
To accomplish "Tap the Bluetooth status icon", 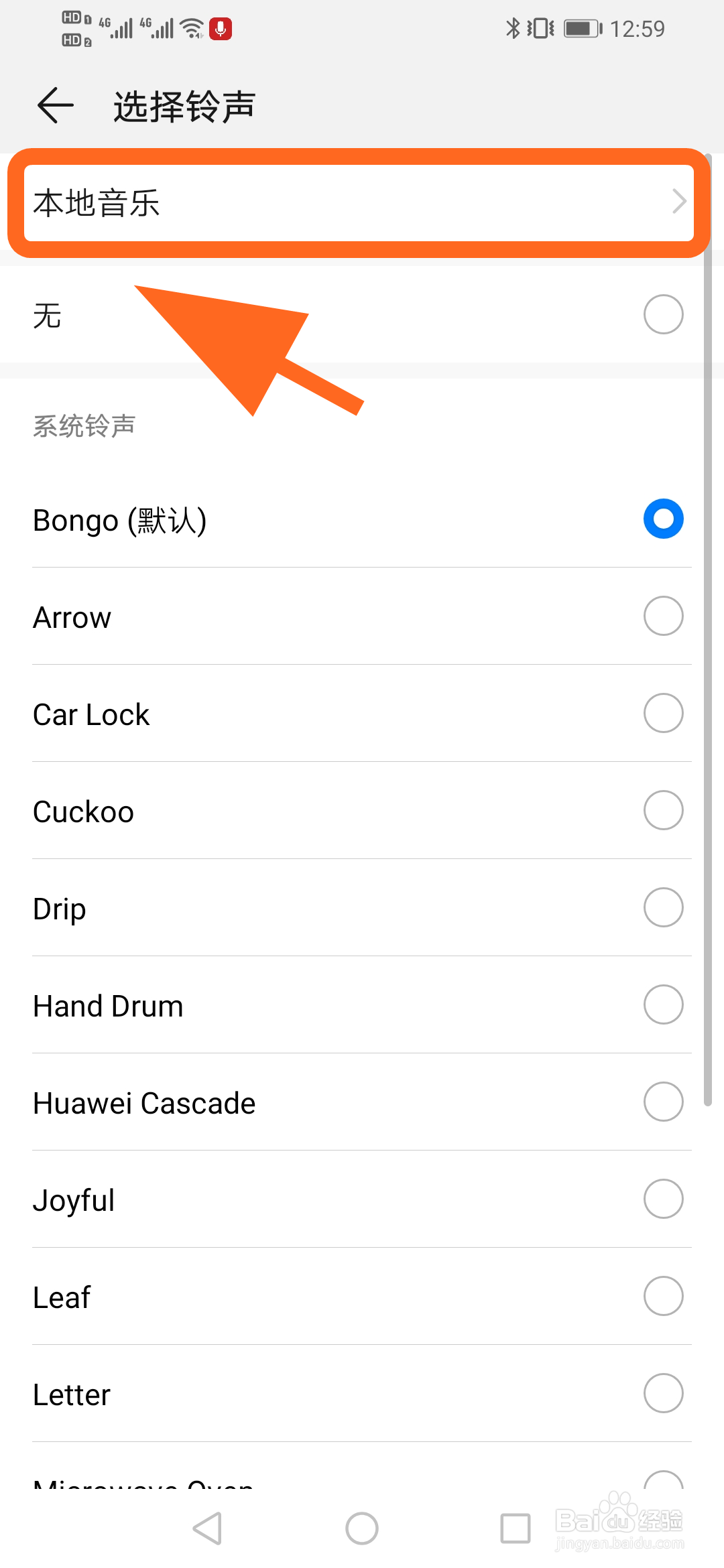I will tap(513, 28).
